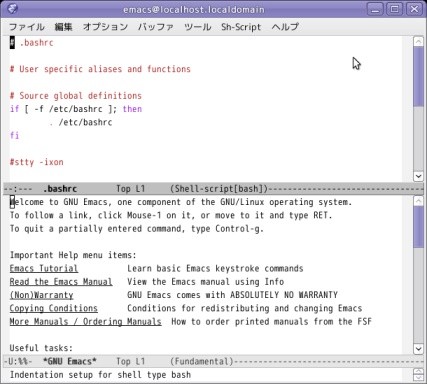Open the バッファ menu
Viewport: 427px width, 384px height.
point(156,27)
